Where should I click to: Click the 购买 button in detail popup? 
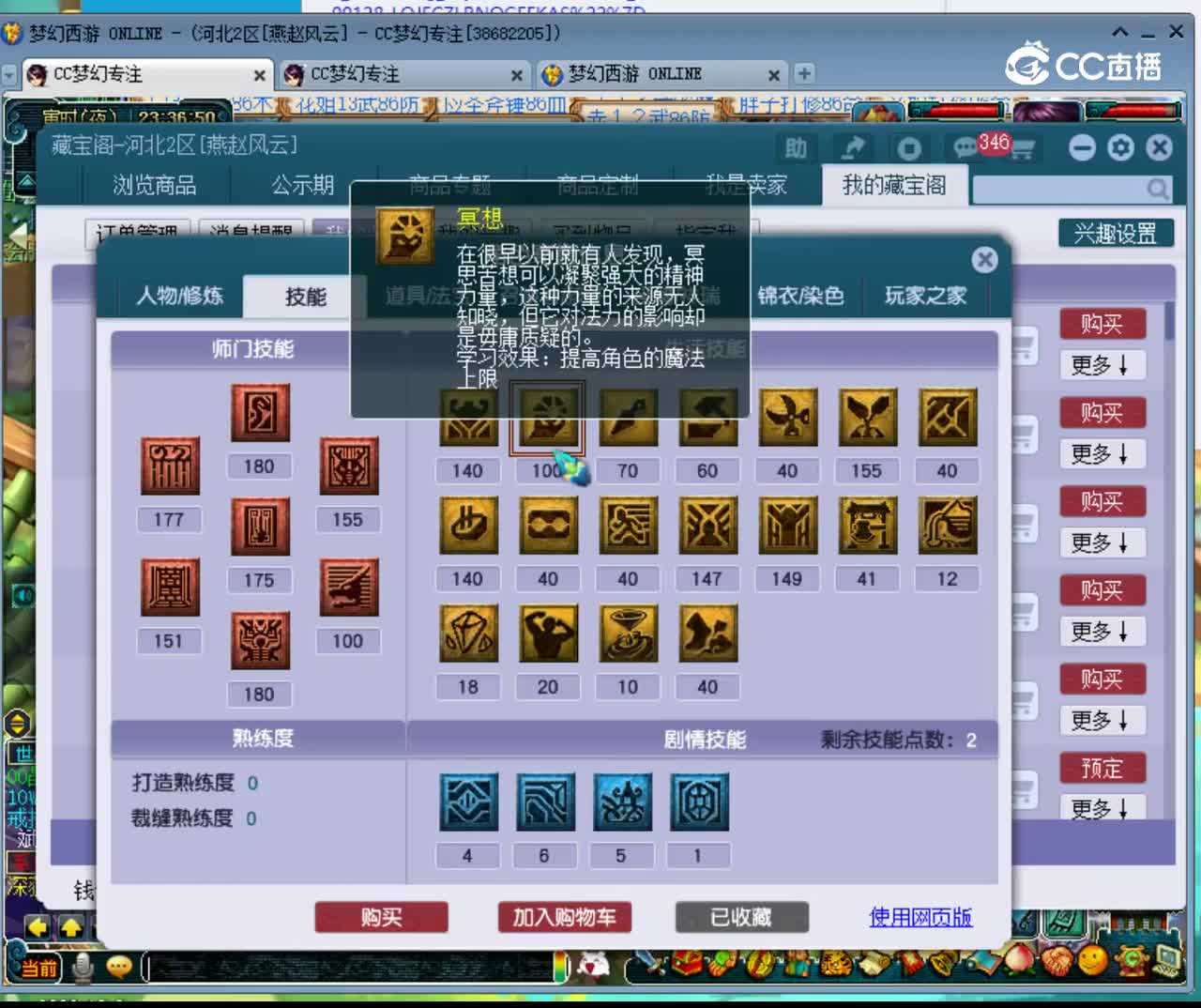coord(381,917)
